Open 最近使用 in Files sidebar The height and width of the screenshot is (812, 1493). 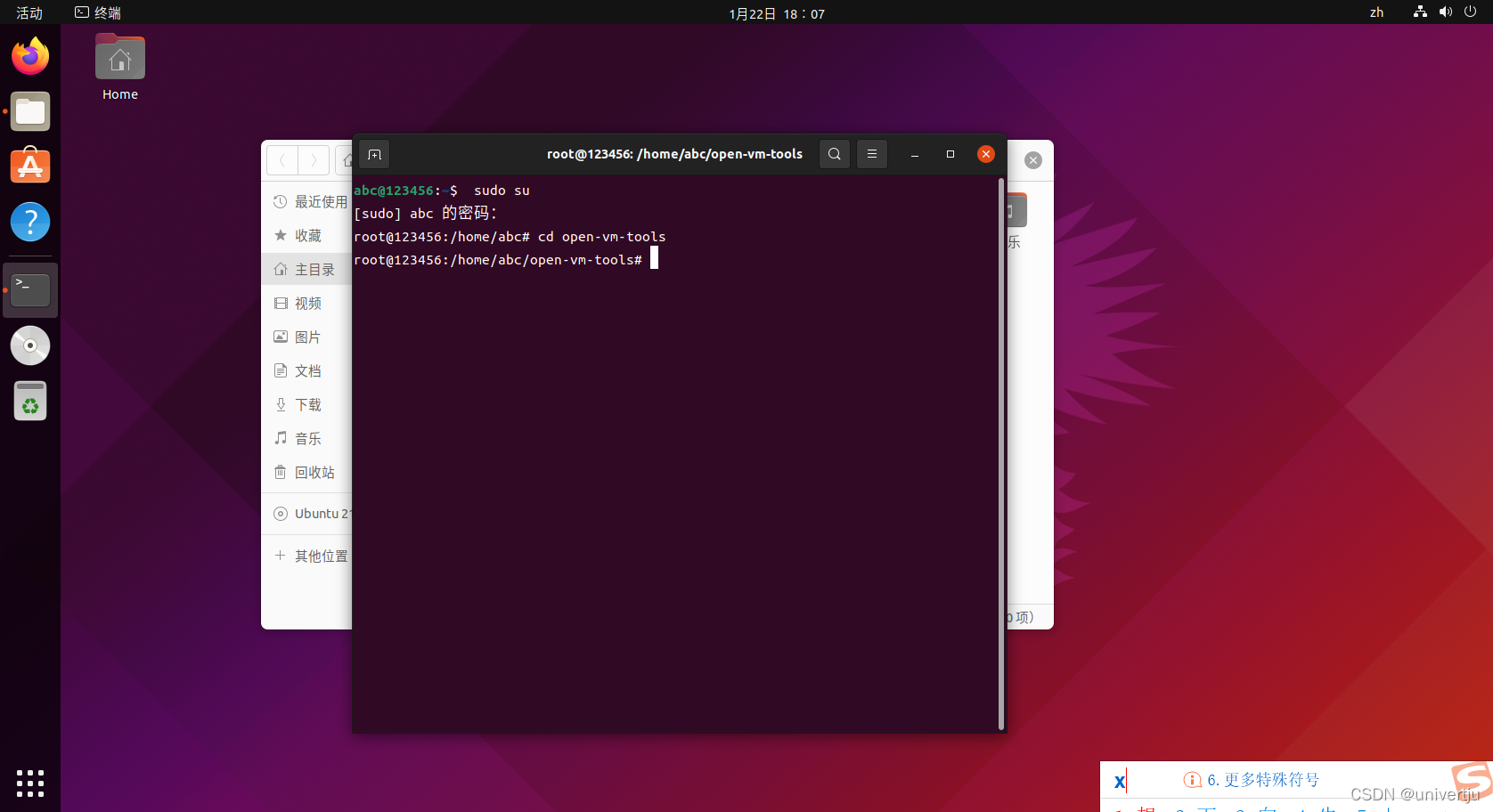coord(307,202)
